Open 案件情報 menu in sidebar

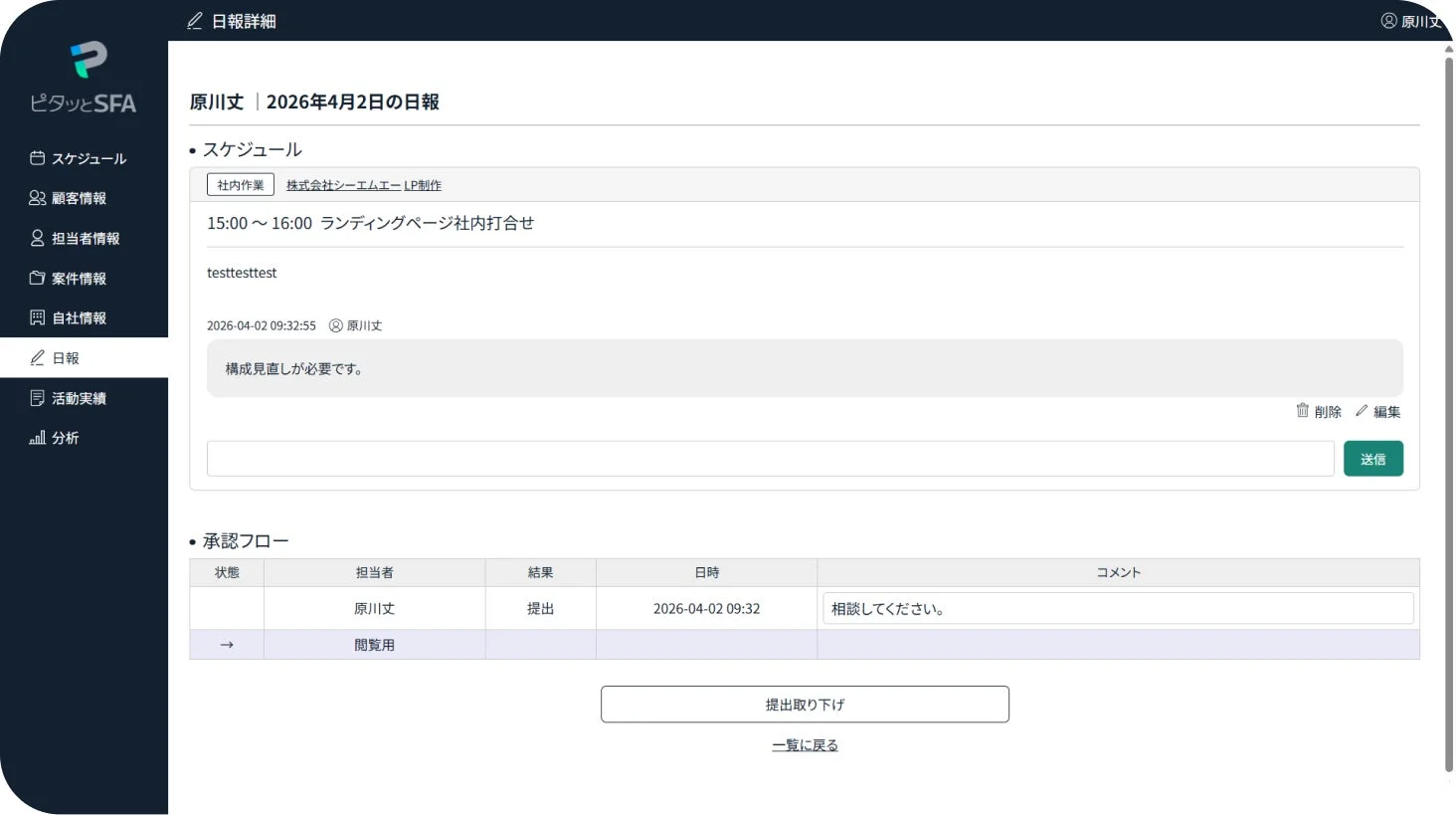pos(84,278)
